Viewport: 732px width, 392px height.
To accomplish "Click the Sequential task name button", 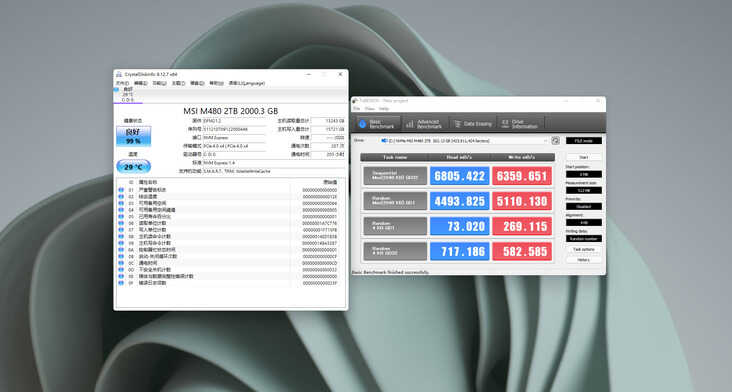I will pyautogui.click(x=395, y=176).
